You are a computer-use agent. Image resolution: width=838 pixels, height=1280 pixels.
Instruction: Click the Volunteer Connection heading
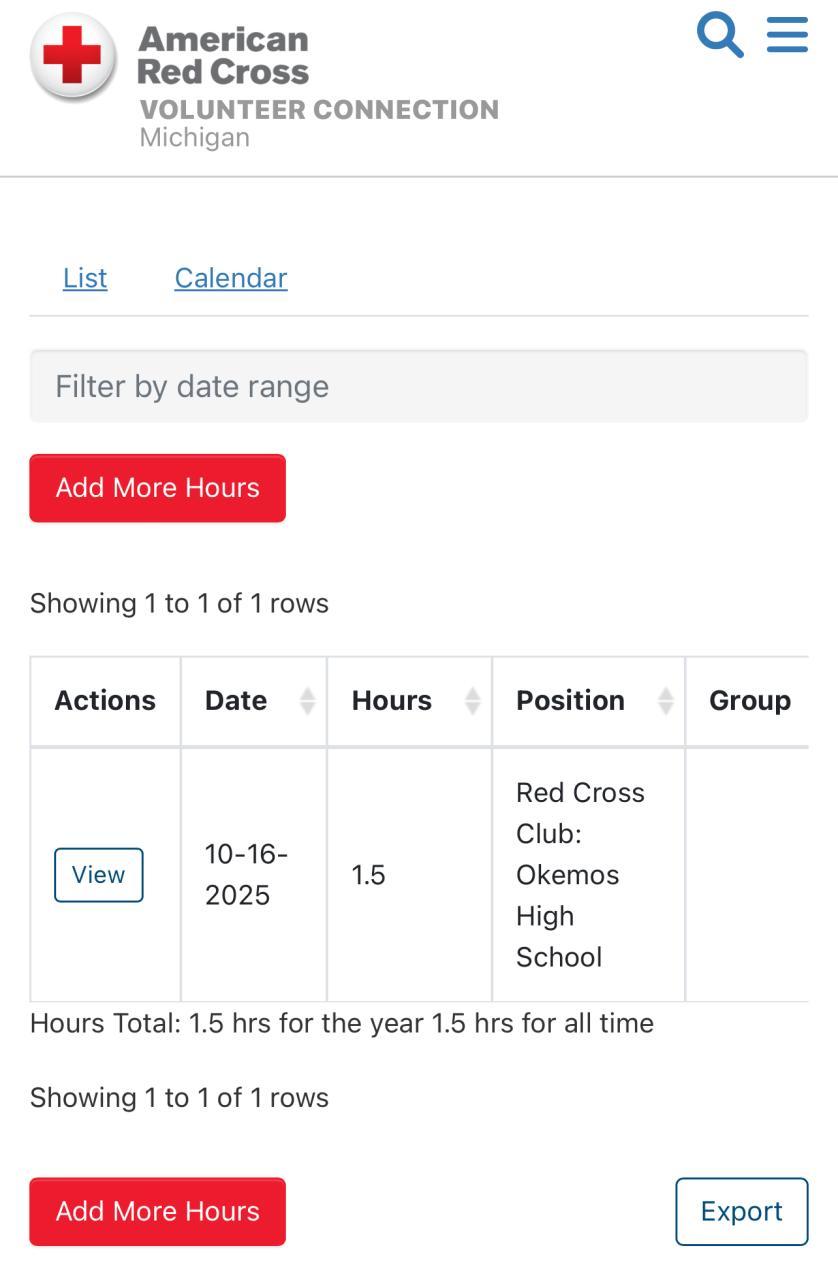tap(319, 109)
